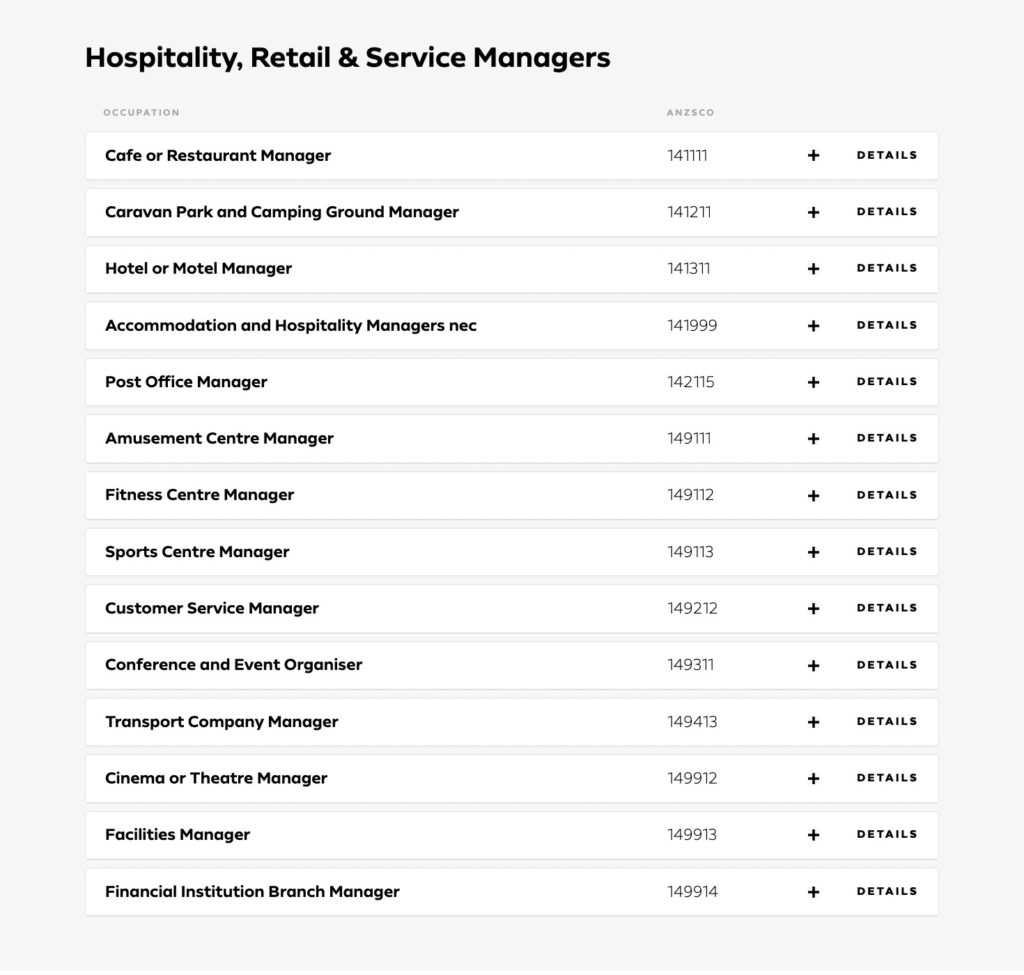Click the Financial Institution Branch Manager title
1024x975 pixels.
pyautogui.click(x=252, y=892)
